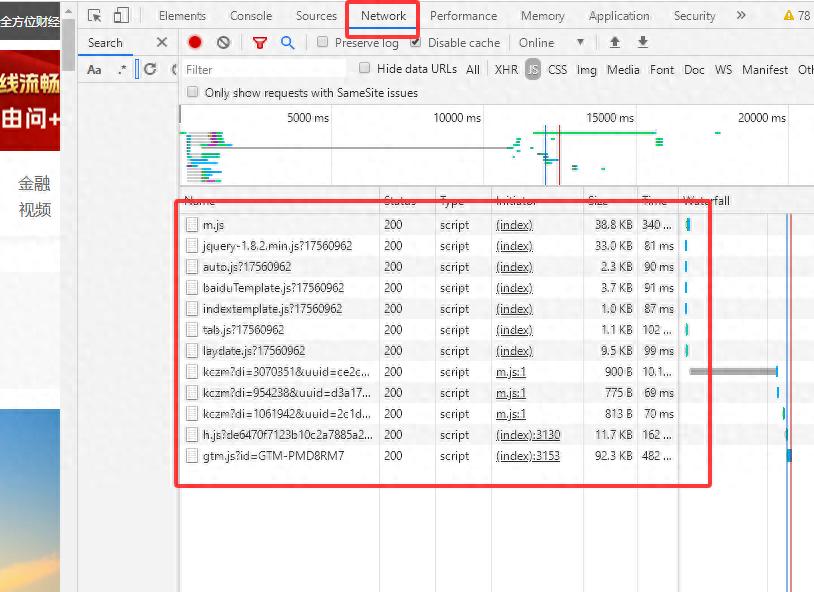Uncheck the Disable cache checkbox
The width and height of the screenshot is (814, 592).
coord(416,42)
